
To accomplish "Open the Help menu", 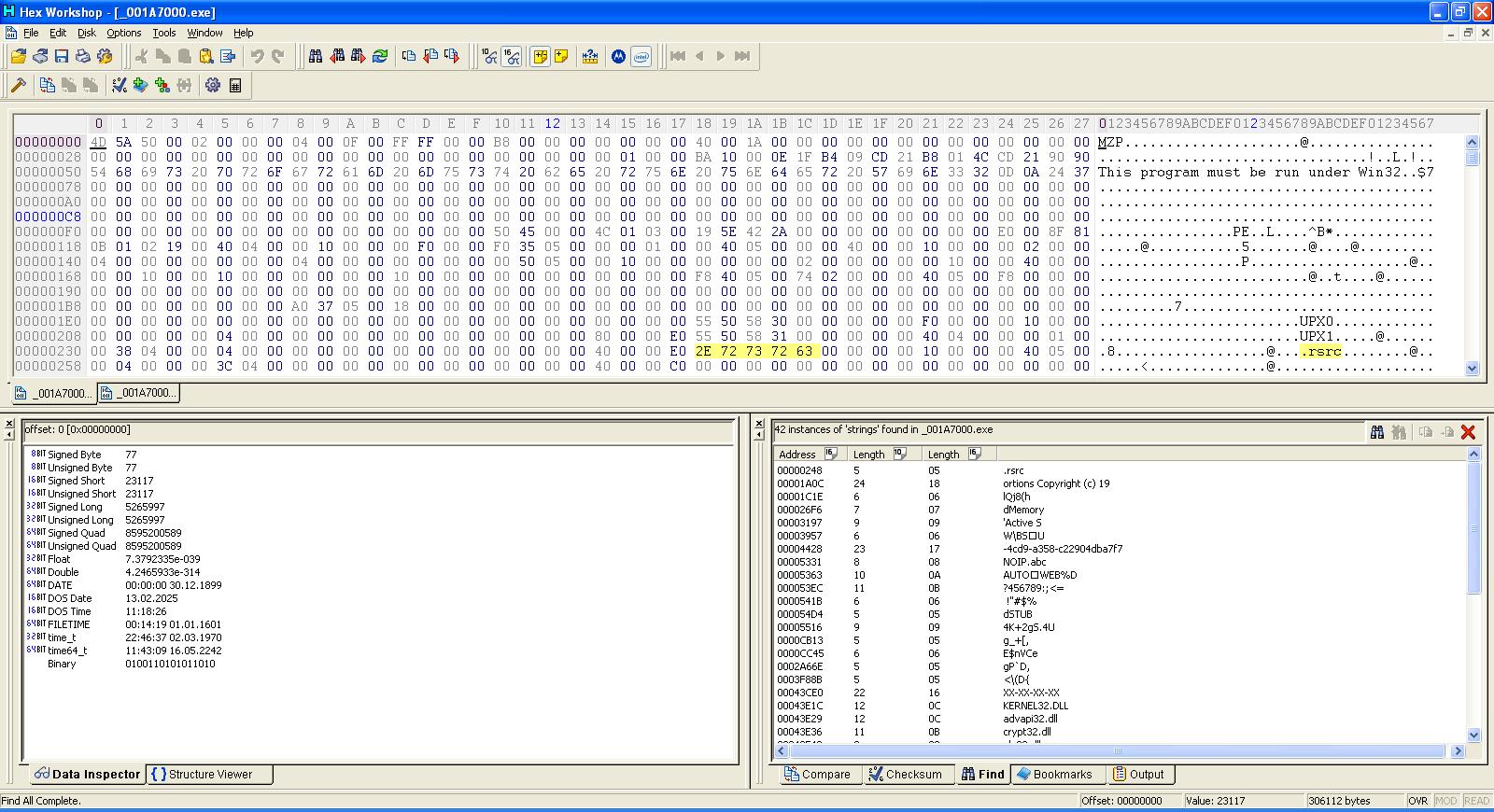I will pyautogui.click(x=243, y=33).
